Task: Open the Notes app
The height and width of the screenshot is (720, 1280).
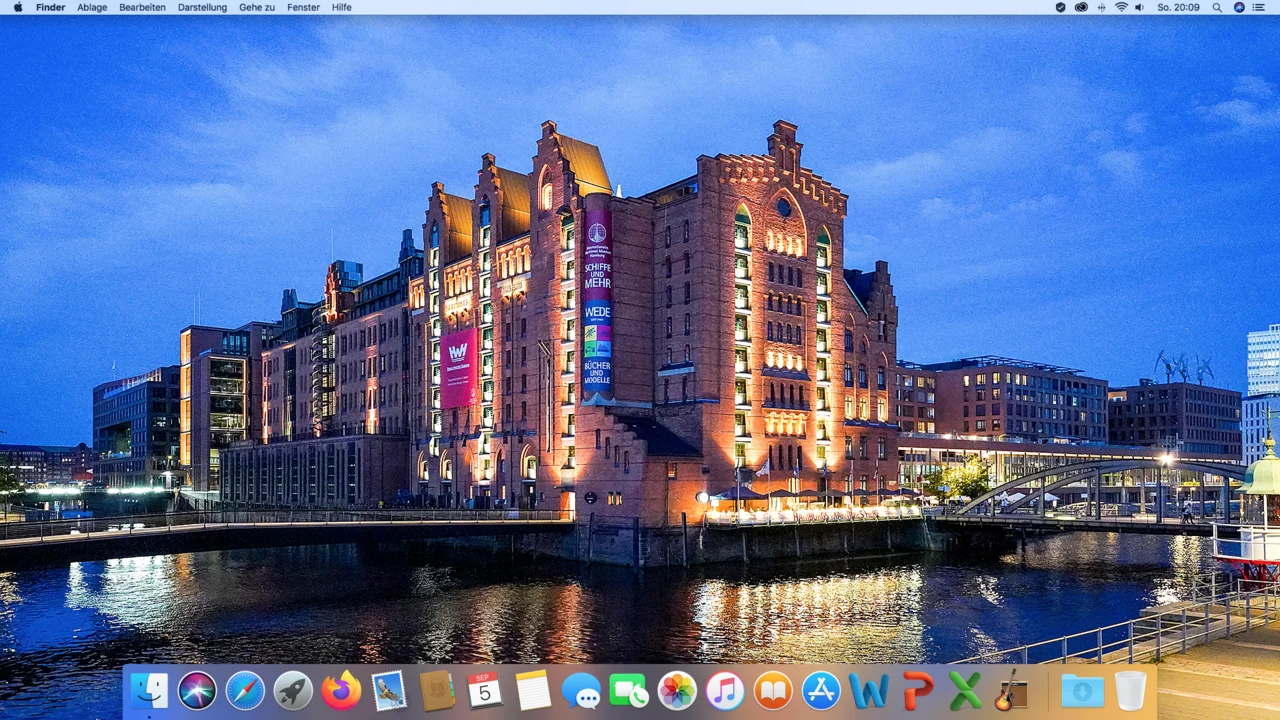Action: (533, 691)
